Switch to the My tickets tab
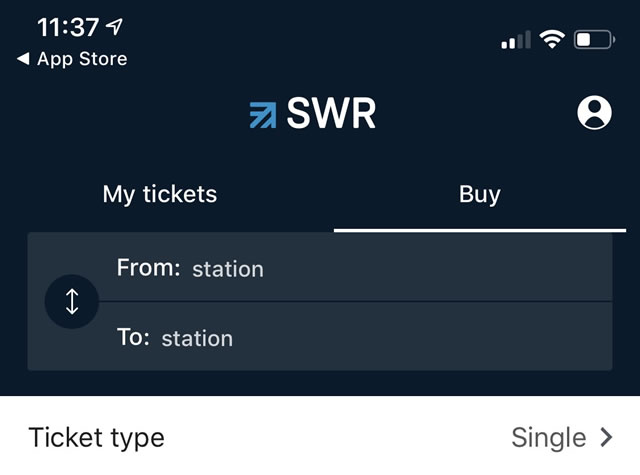The height and width of the screenshot is (475, 640). [x=160, y=194]
